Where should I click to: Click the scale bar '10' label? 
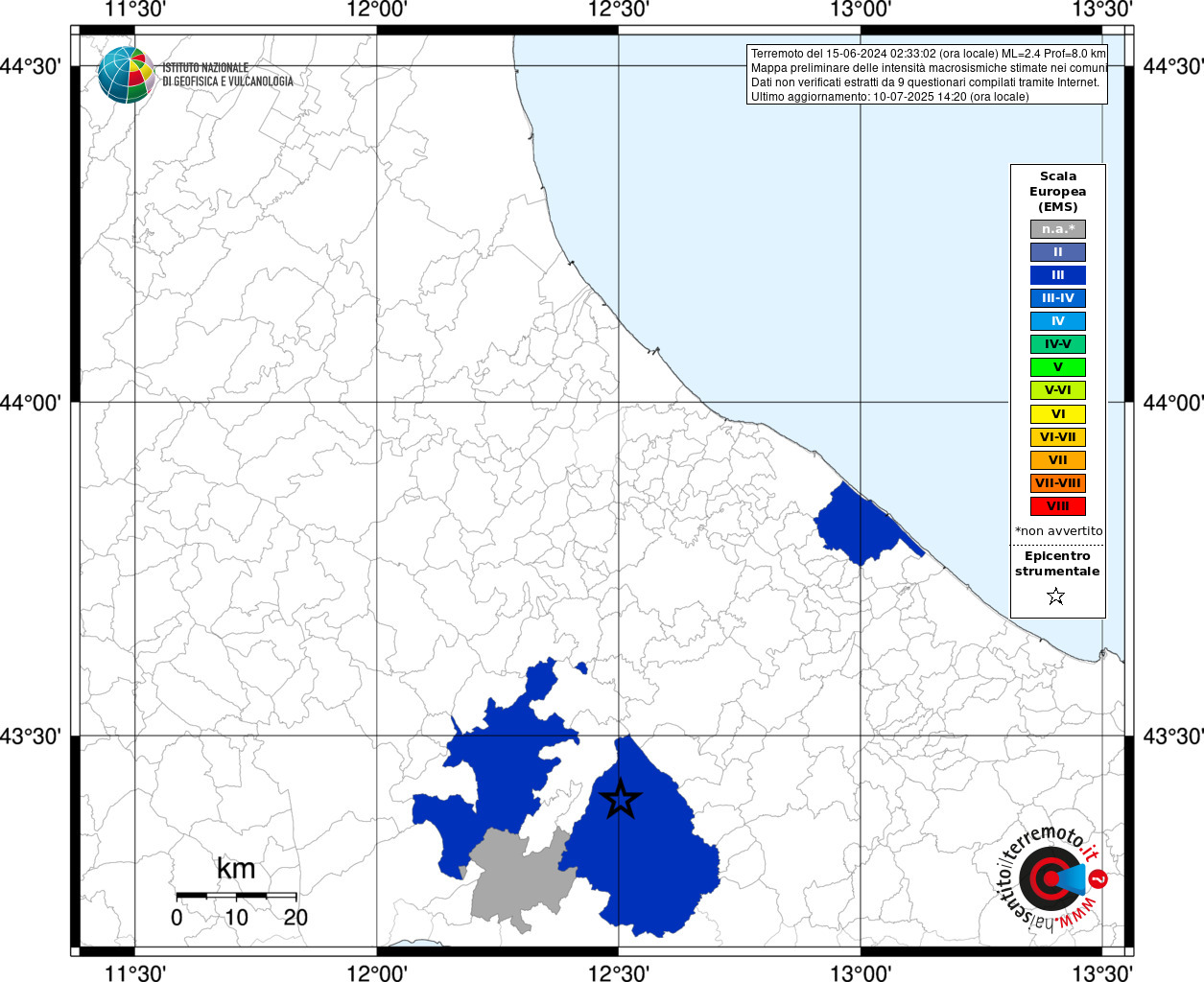236,917
